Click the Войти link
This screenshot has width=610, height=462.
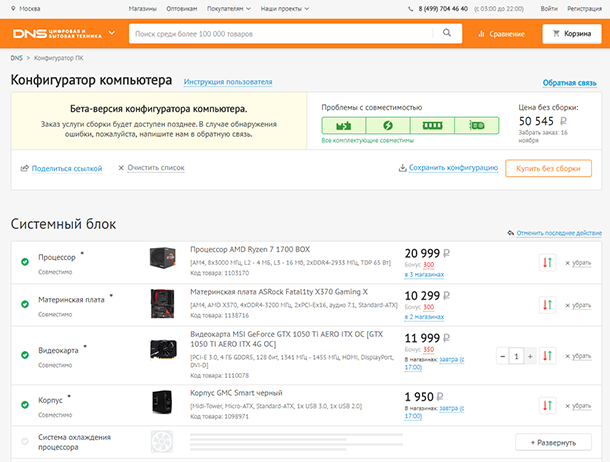coord(549,9)
